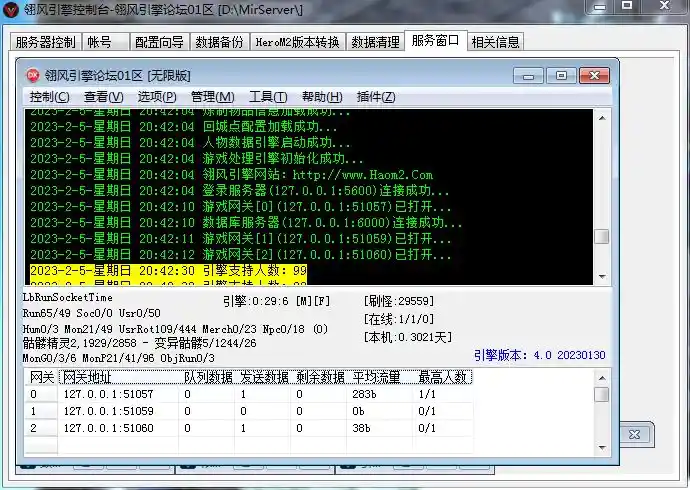Viewport: 690px width, 490px height.
Task: Click the 网关地址 column header
Action: point(119,377)
